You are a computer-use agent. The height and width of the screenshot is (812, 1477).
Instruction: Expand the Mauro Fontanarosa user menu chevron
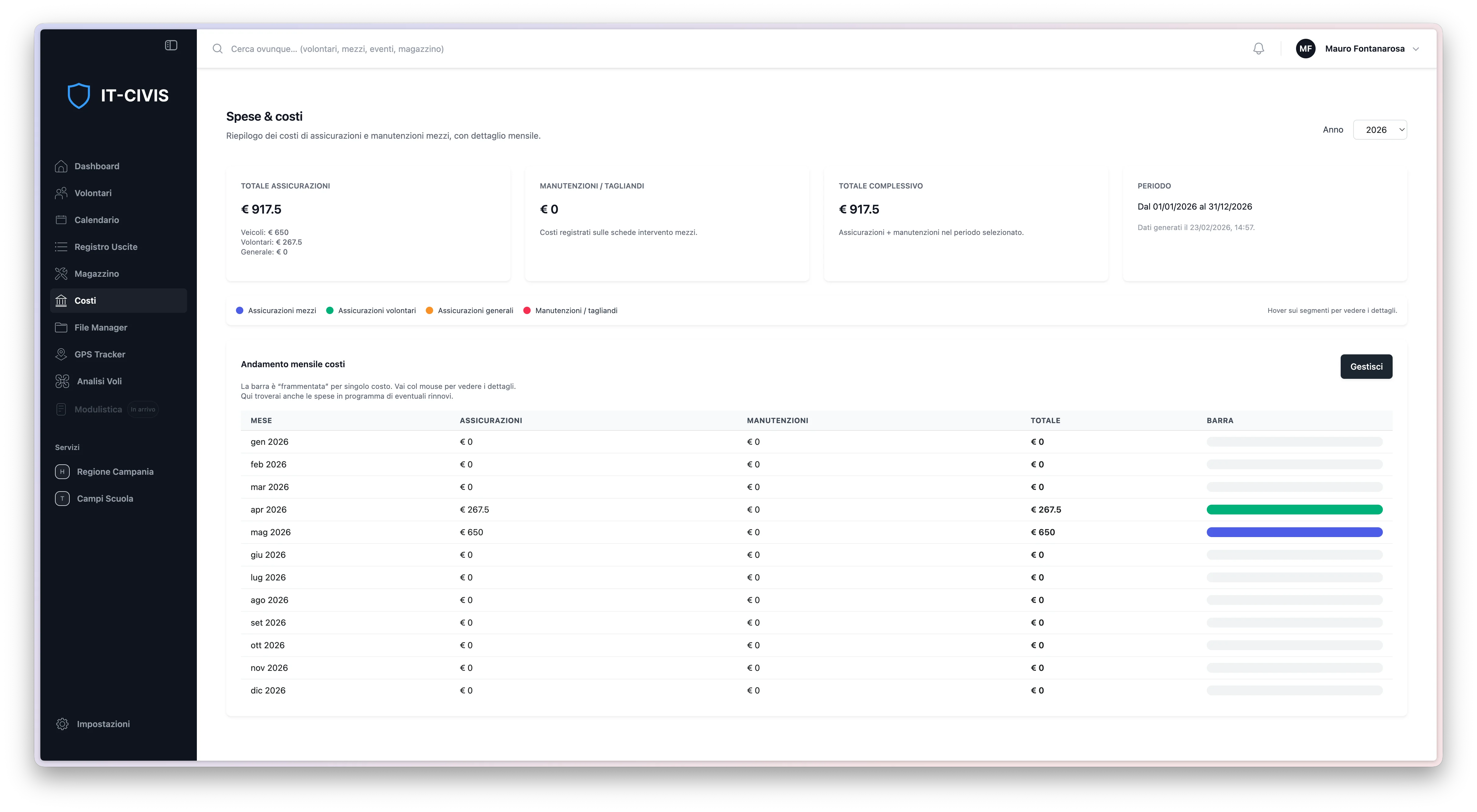[x=1416, y=49]
